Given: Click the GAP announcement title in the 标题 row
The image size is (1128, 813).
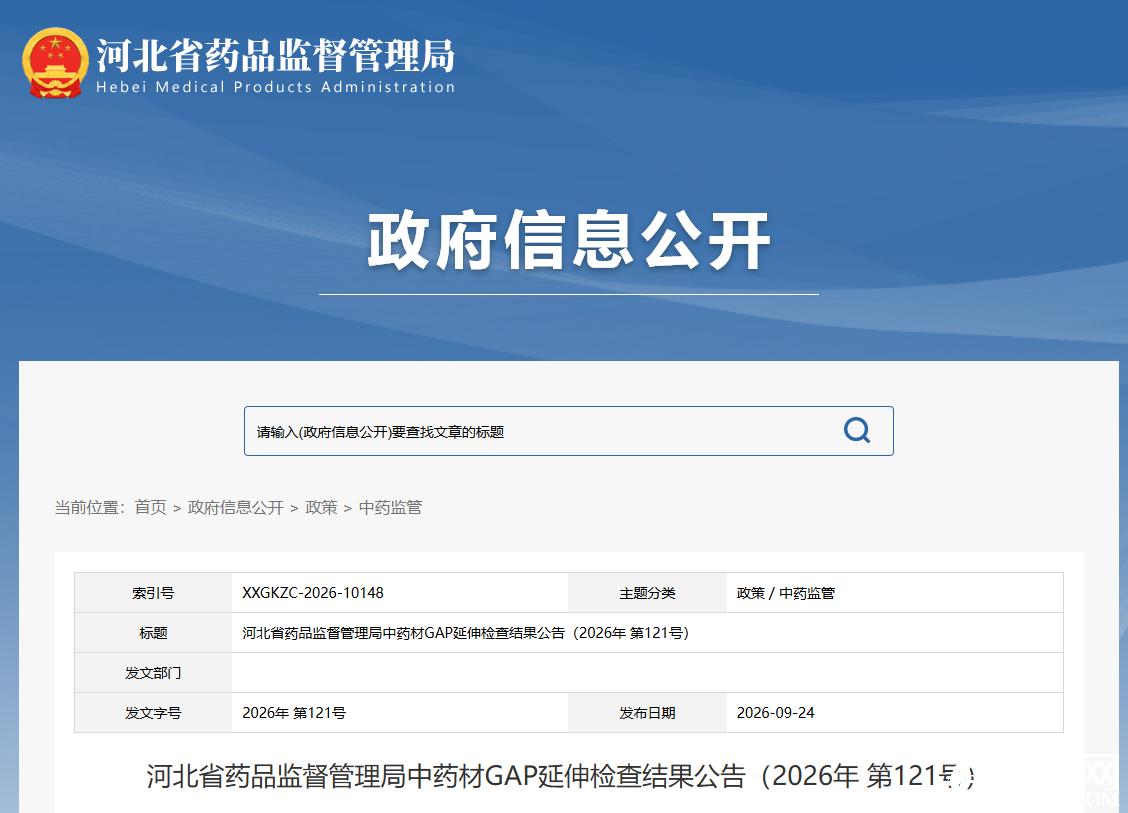Looking at the screenshot, I should pyautogui.click(x=465, y=632).
